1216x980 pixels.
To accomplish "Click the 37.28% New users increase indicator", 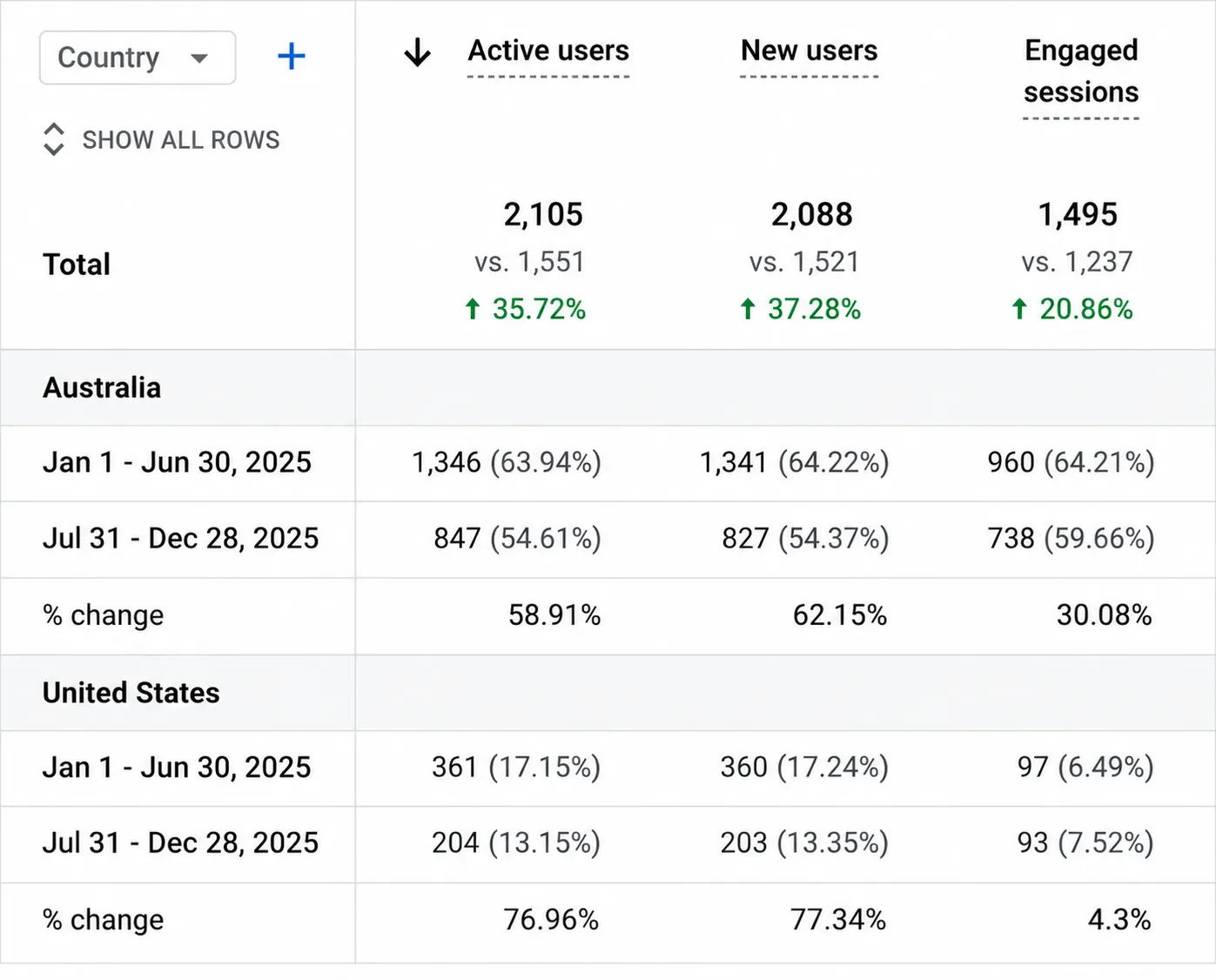I will pyautogui.click(x=800, y=309).
